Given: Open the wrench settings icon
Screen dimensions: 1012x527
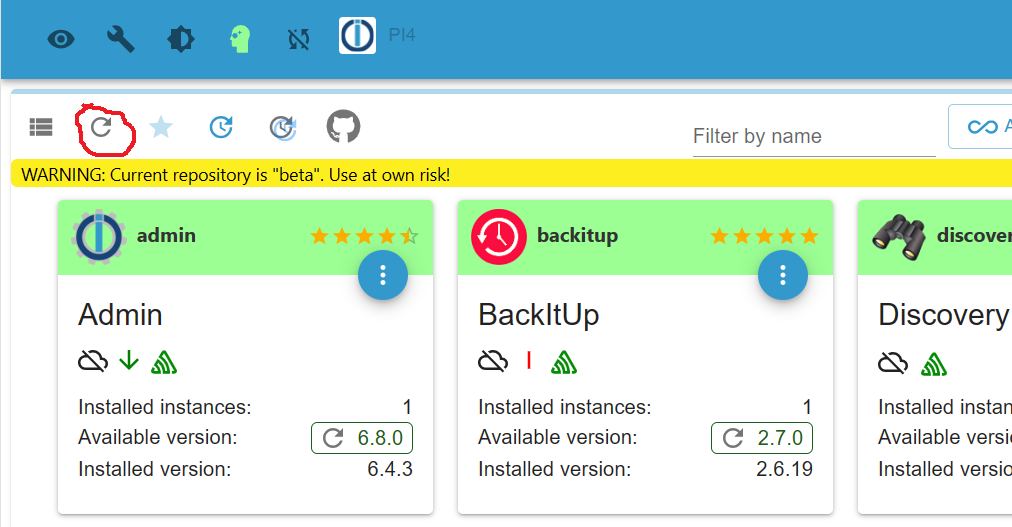Looking at the screenshot, I should pos(121,39).
